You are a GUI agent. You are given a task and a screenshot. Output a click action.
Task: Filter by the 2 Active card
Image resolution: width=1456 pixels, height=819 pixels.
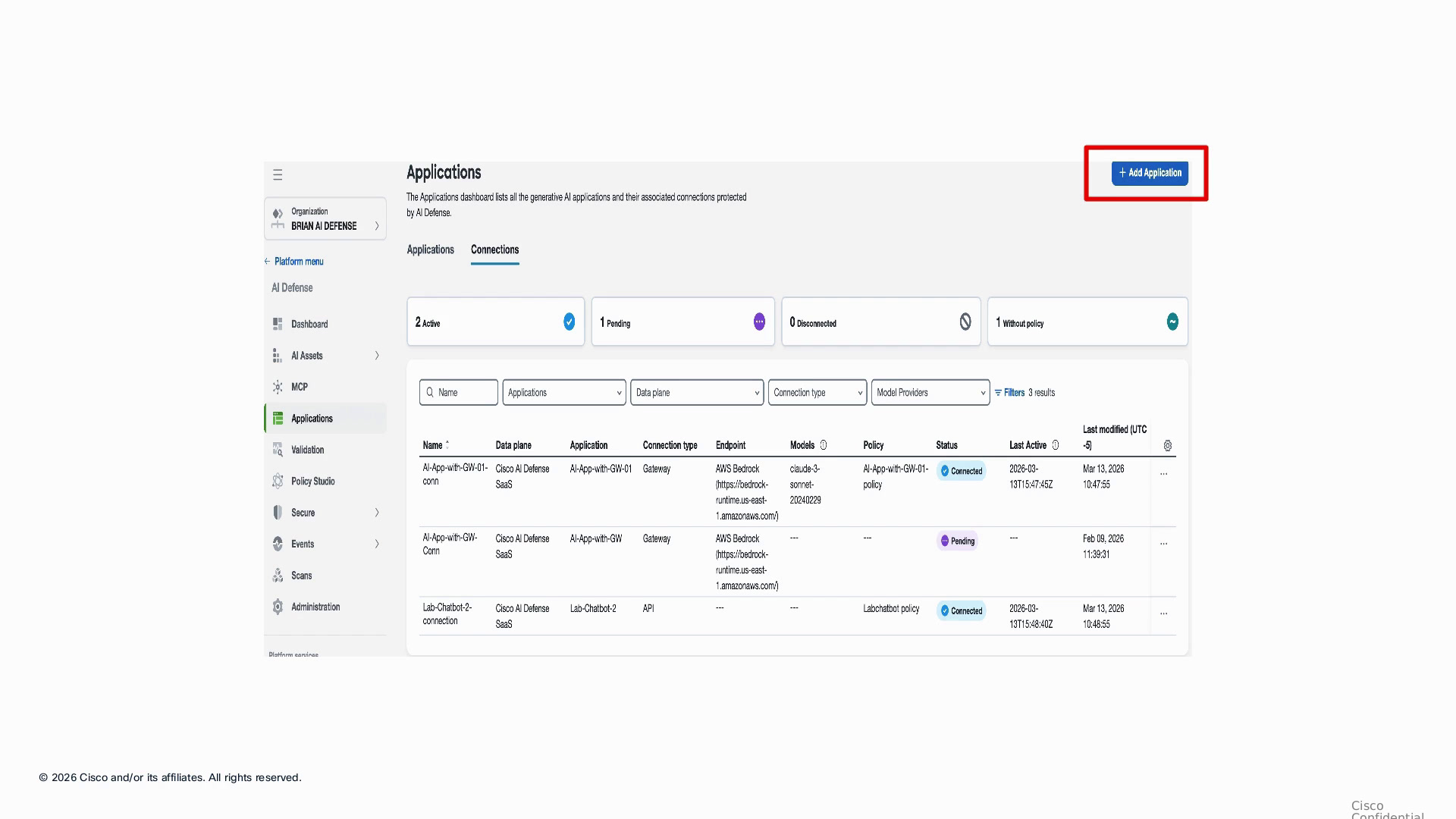496,322
